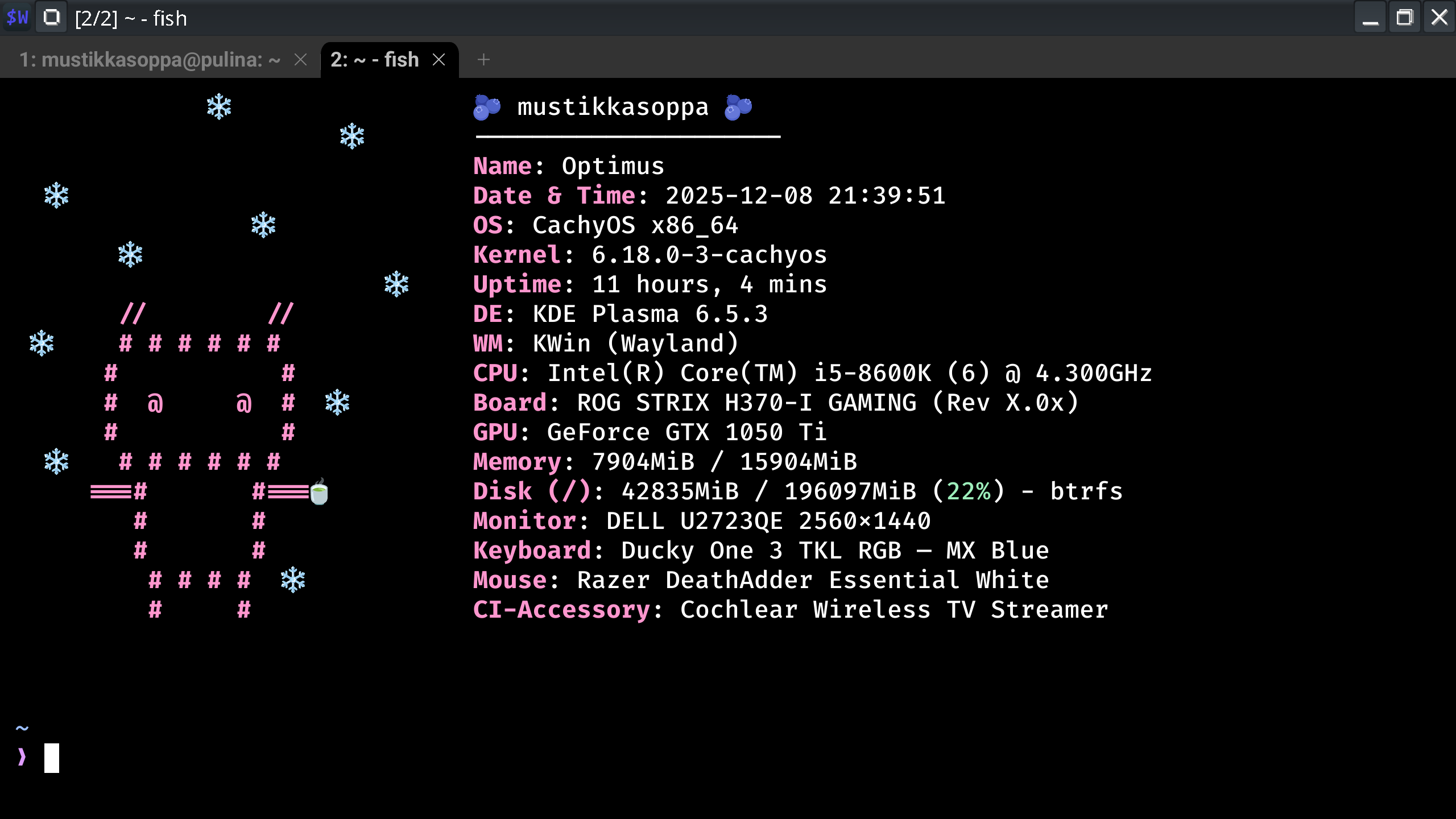Click the tilde directory indicator above prompt
The width and height of the screenshot is (1456, 819).
point(22,728)
